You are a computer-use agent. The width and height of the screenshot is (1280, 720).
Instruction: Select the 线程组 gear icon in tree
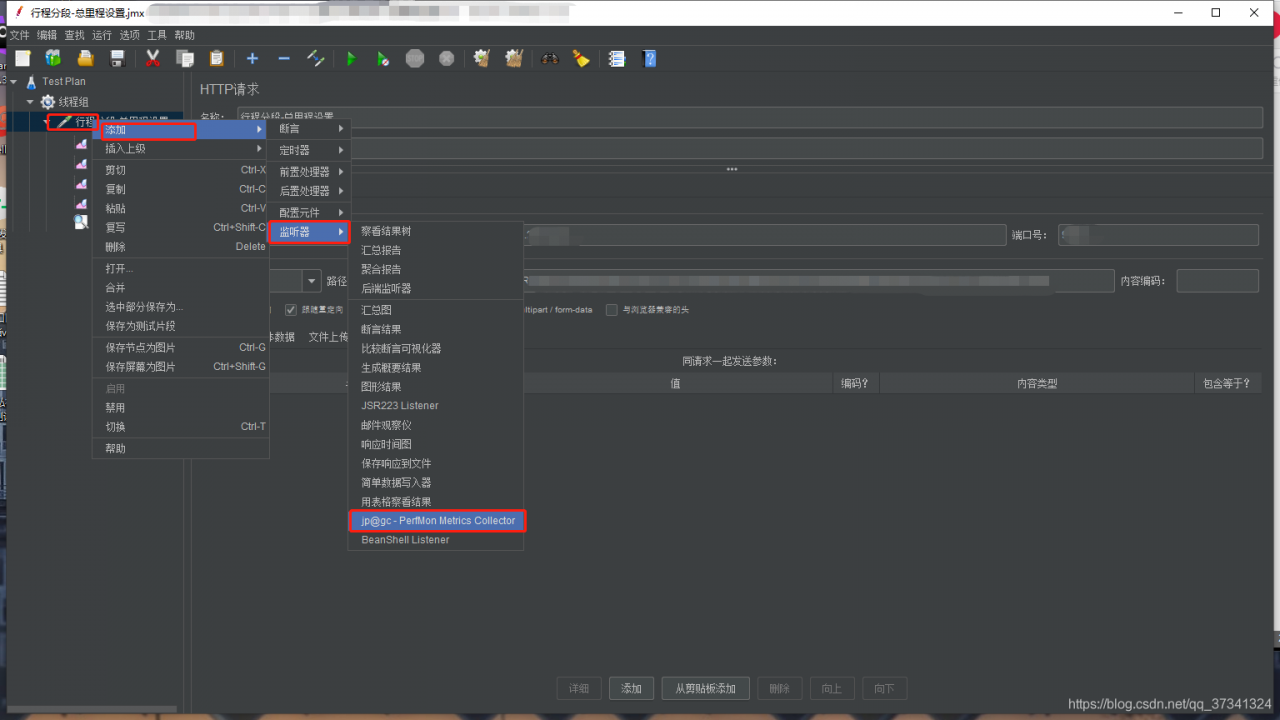point(48,101)
